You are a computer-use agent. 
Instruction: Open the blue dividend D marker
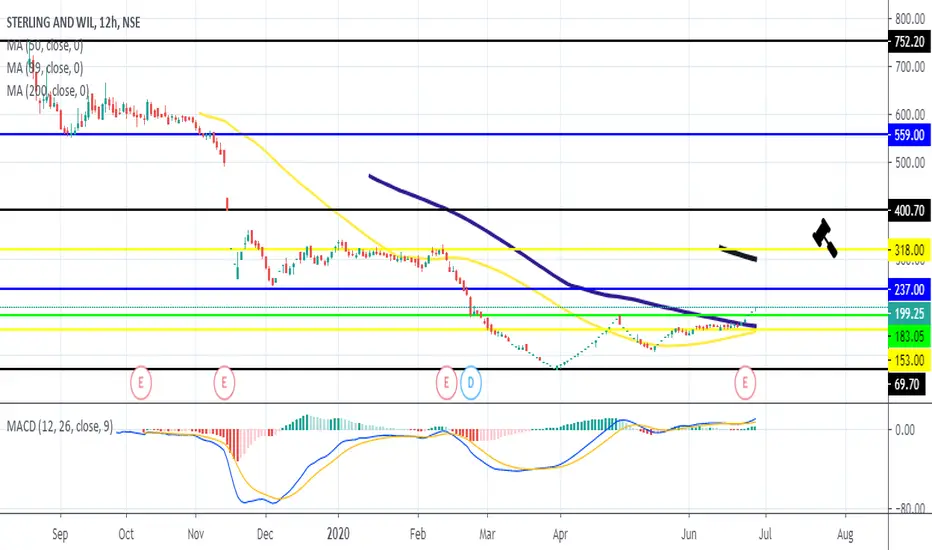point(470,383)
